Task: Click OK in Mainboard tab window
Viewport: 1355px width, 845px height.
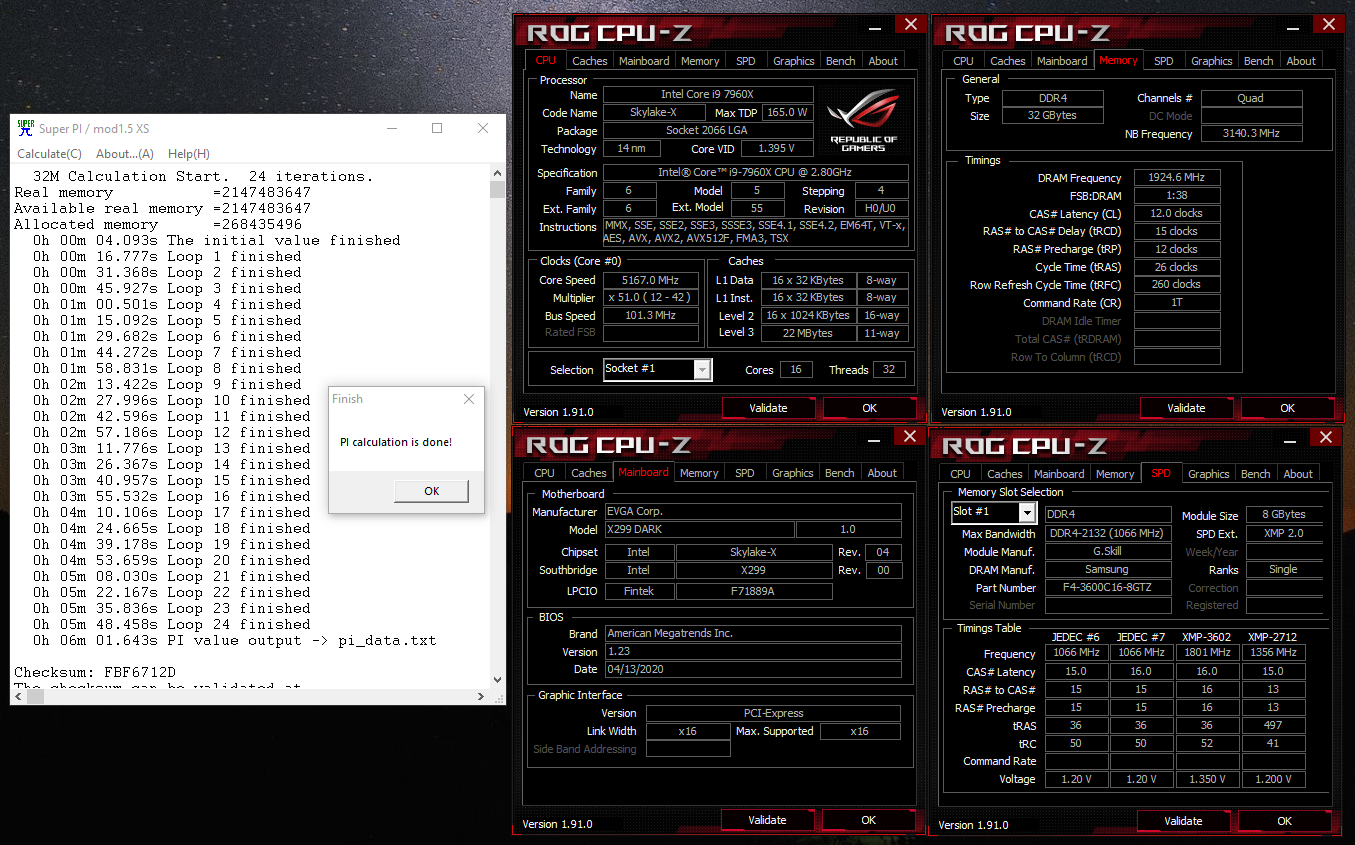Action: pyautogui.click(x=868, y=820)
